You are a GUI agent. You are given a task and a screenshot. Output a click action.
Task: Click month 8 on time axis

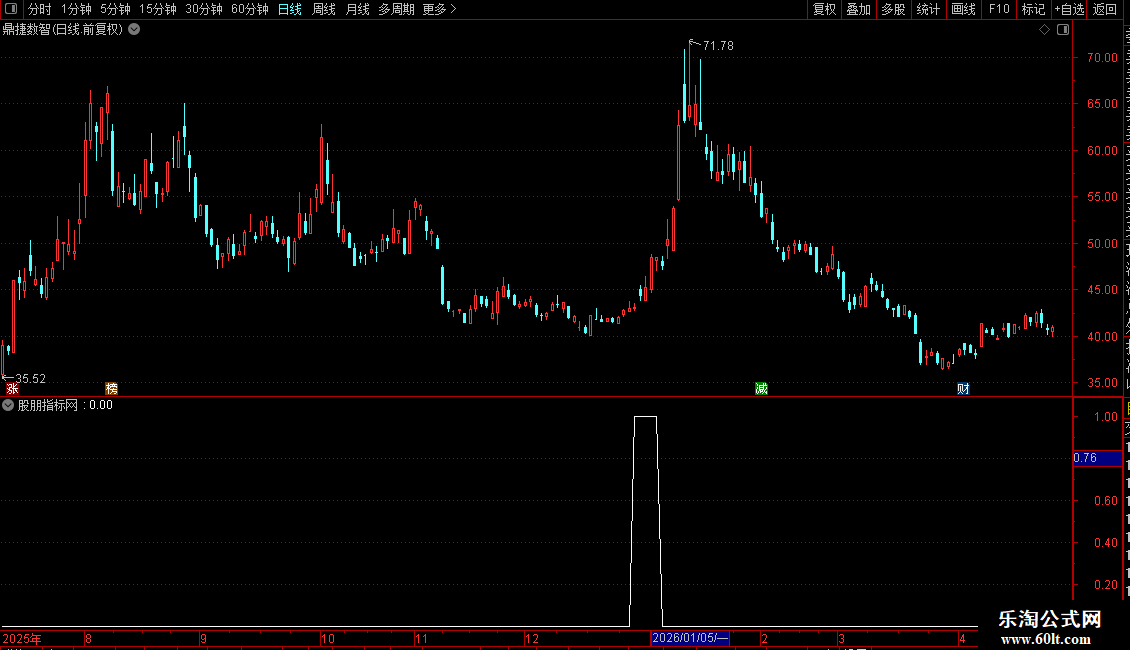tap(89, 638)
